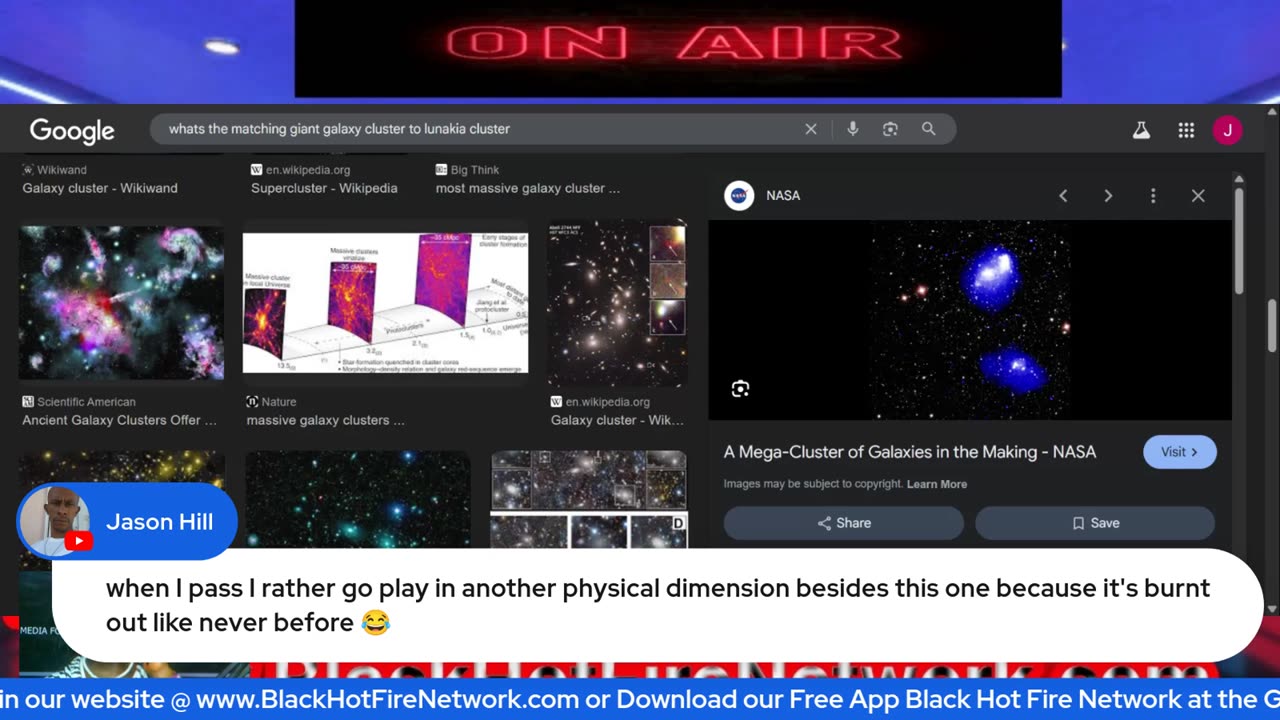Click the NASA logo in the preview panel
This screenshot has width=1280, height=720.
(x=739, y=195)
